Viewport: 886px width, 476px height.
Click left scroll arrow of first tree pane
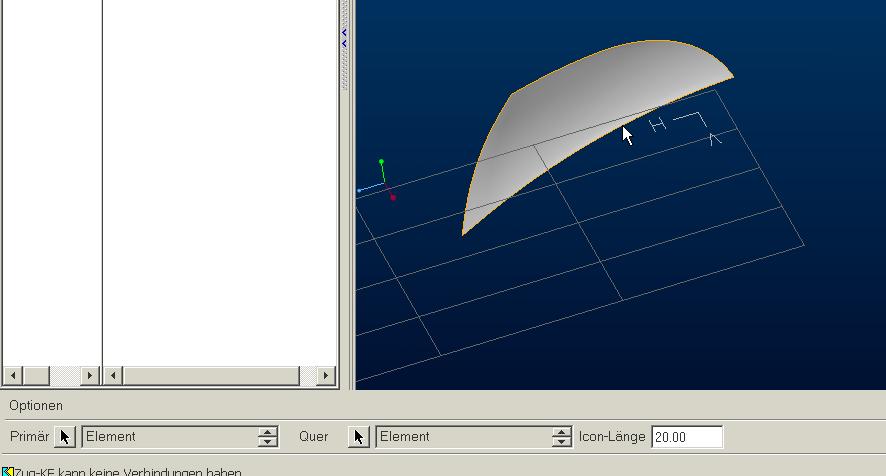[14, 375]
